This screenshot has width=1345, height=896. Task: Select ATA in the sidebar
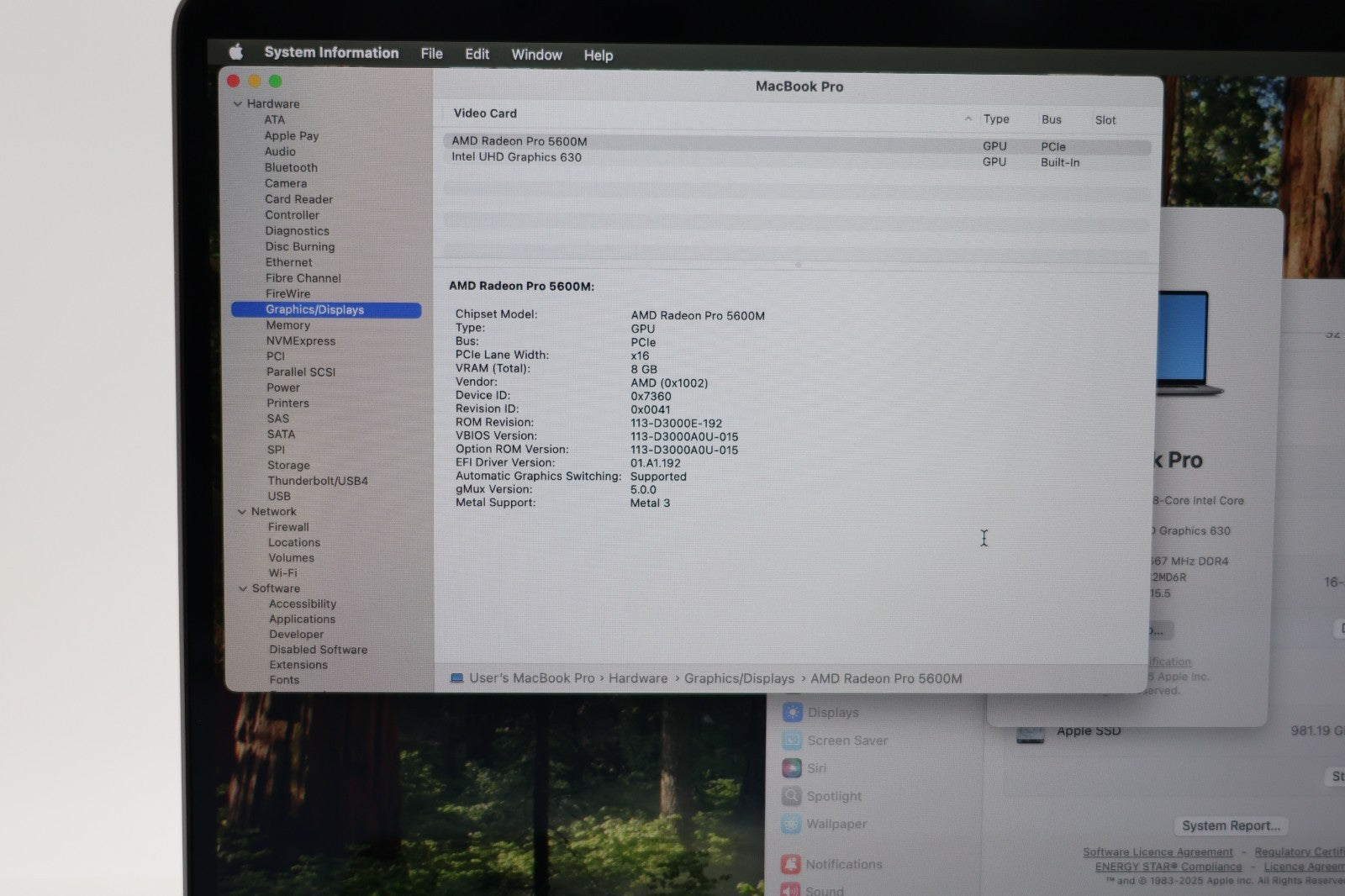coord(275,120)
